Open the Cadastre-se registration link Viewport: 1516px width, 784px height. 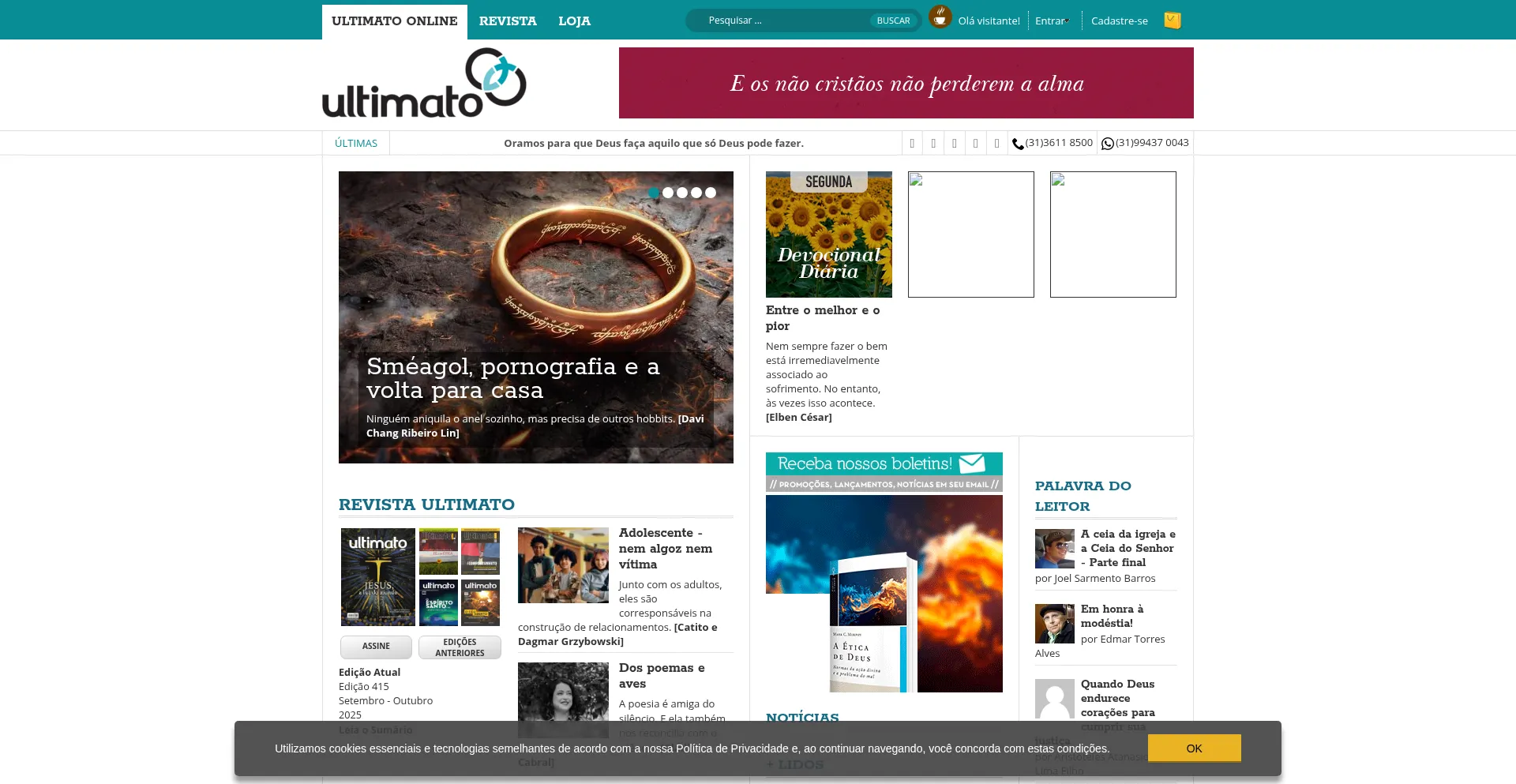[1120, 21]
